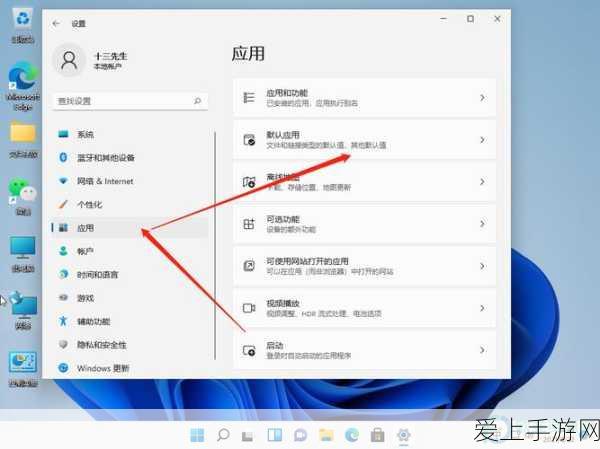Image resolution: width=600 pixels, height=449 pixels.
Task: Click the 默认应用 icon with checkmark
Action: pos(249,140)
